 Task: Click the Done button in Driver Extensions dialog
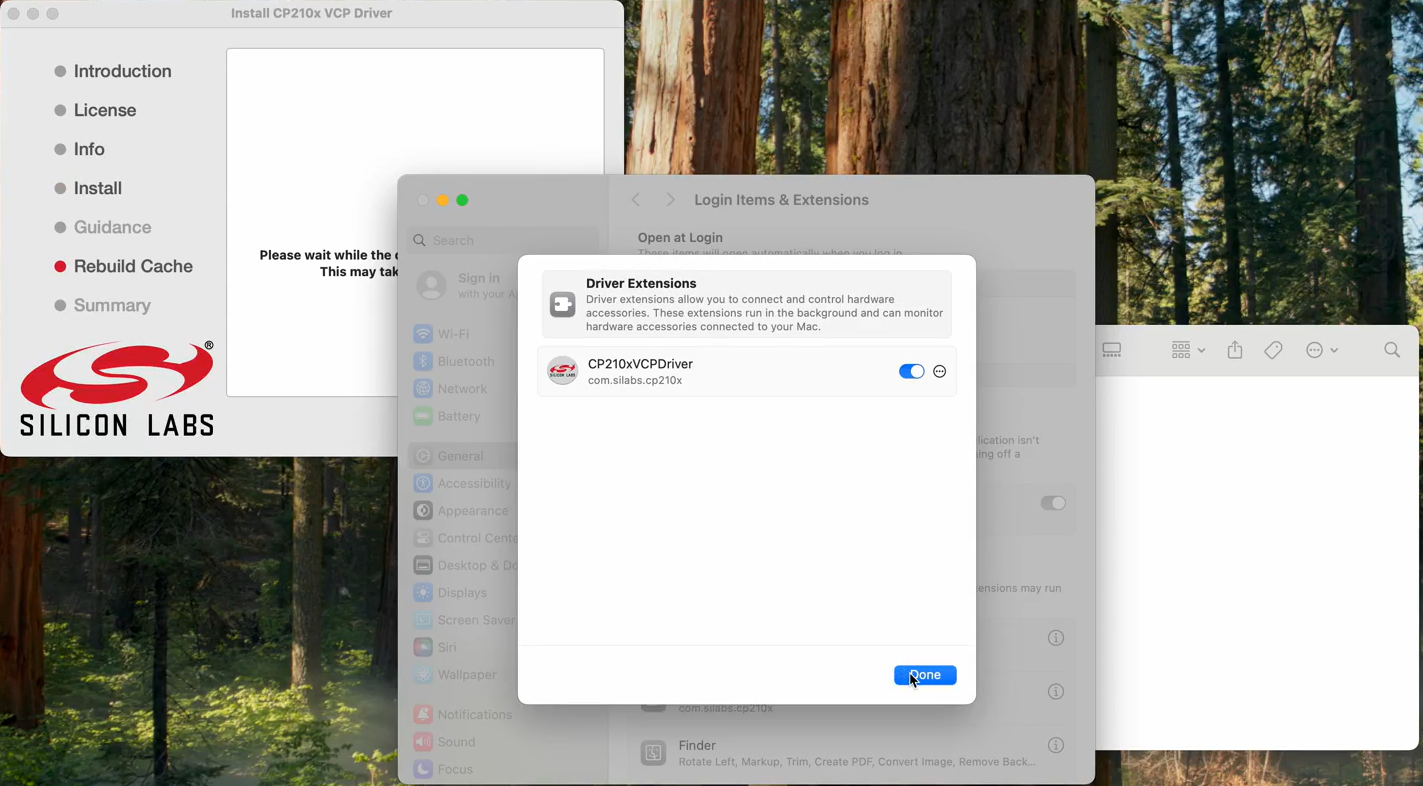coord(924,675)
